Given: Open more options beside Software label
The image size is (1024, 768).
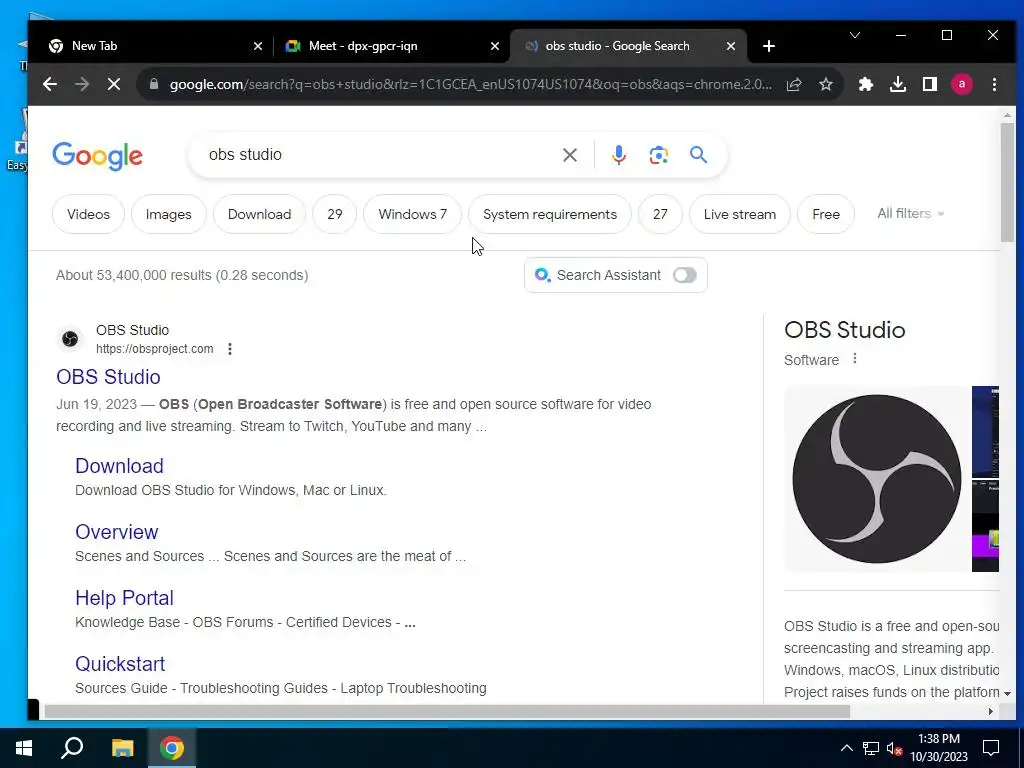Looking at the screenshot, I should pos(855,359).
